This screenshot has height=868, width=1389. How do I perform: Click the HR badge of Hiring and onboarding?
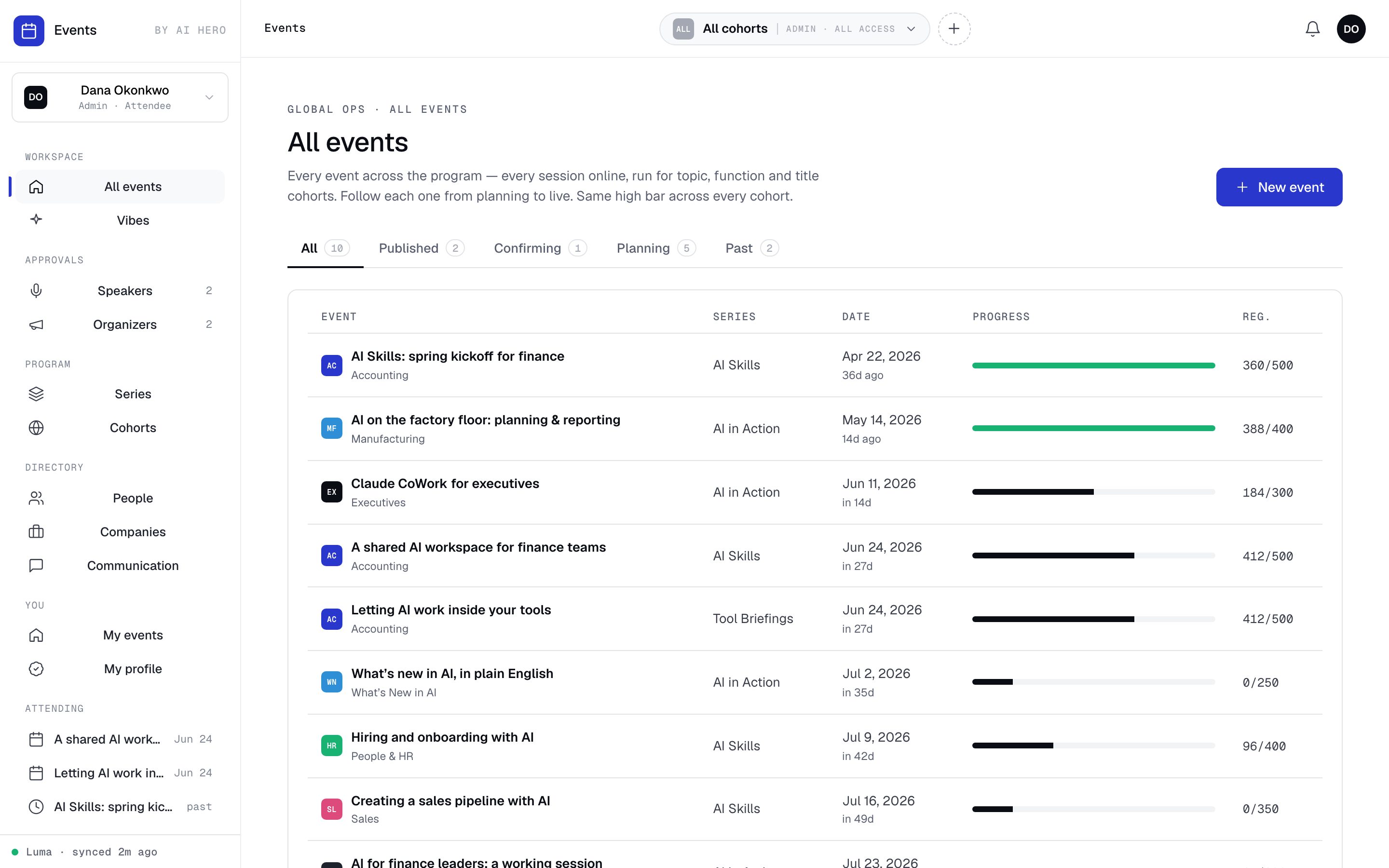(332, 746)
